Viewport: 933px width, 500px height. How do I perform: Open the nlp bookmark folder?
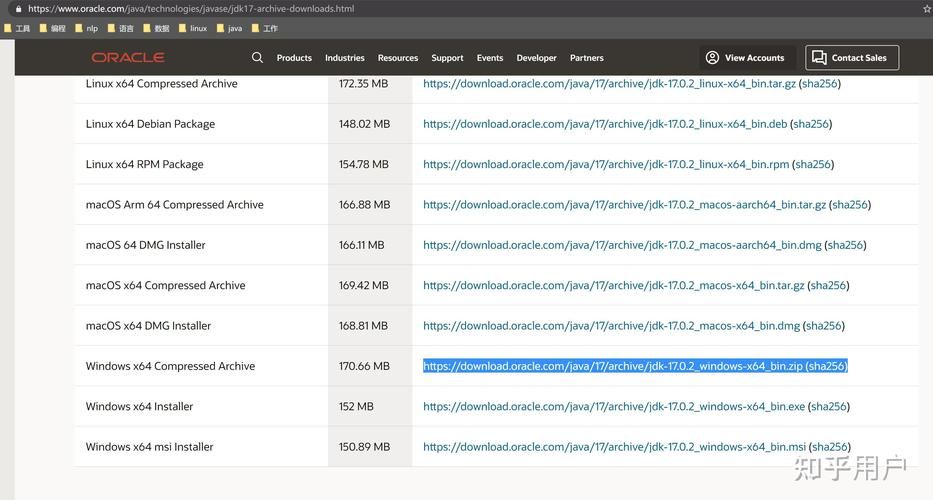(x=86, y=28)
